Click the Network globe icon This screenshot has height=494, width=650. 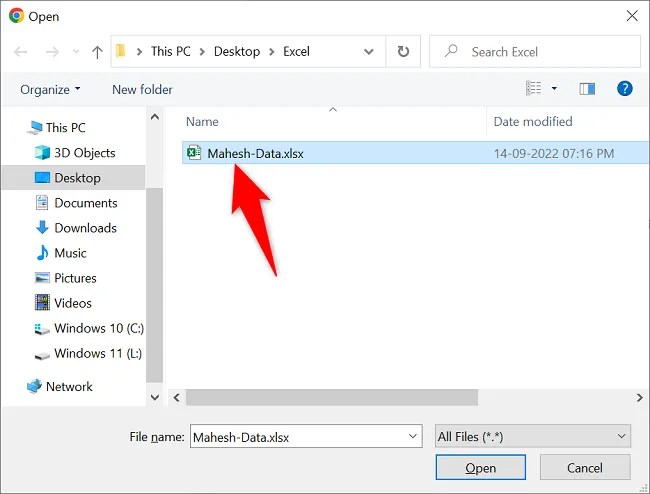[x=34, y=386]
